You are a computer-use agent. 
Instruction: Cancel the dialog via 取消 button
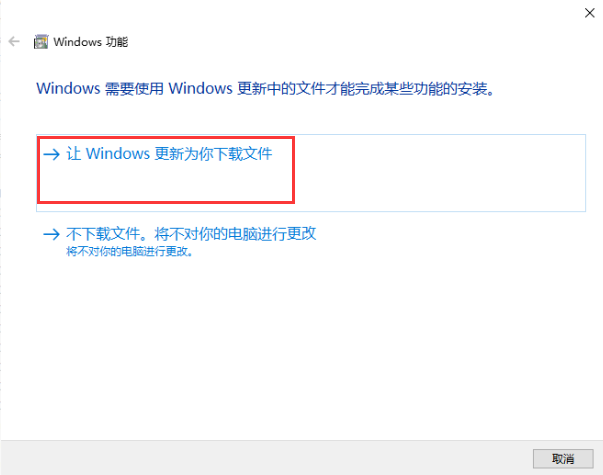pos(563,458)
